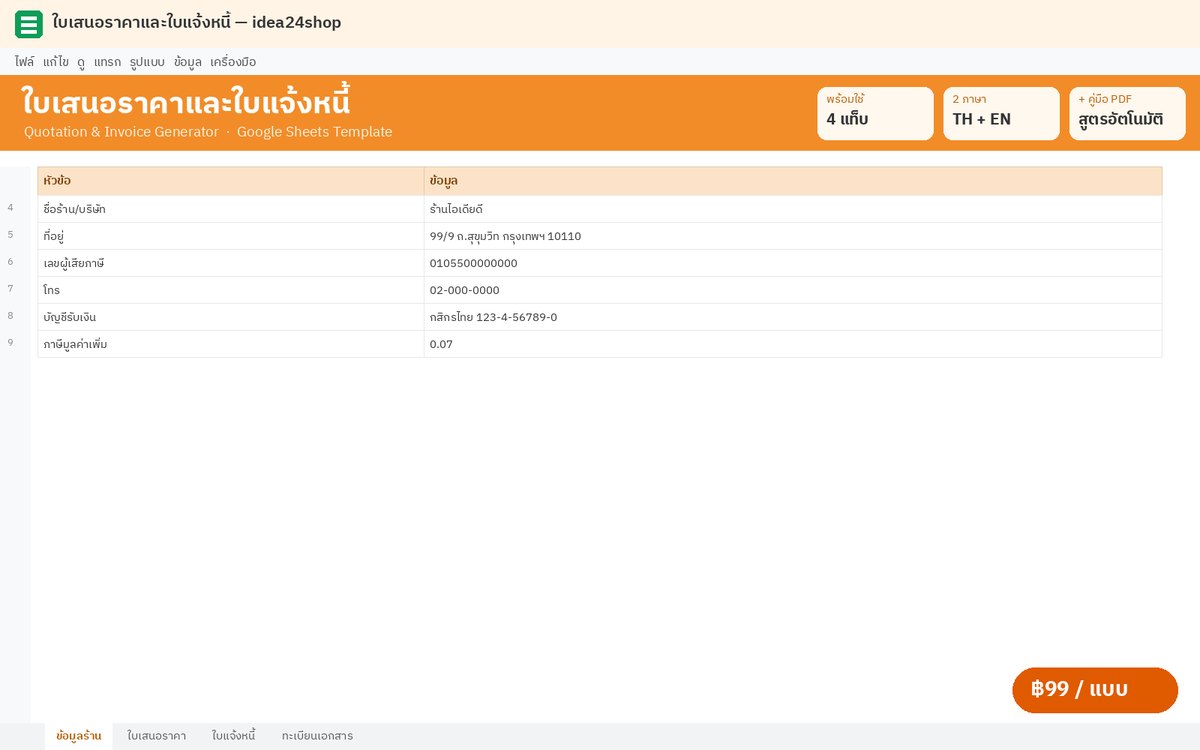Viewport: 1200px width, 750px height.
Task: Select the 0.07 VAT value cell
Action: coord(793,344)
